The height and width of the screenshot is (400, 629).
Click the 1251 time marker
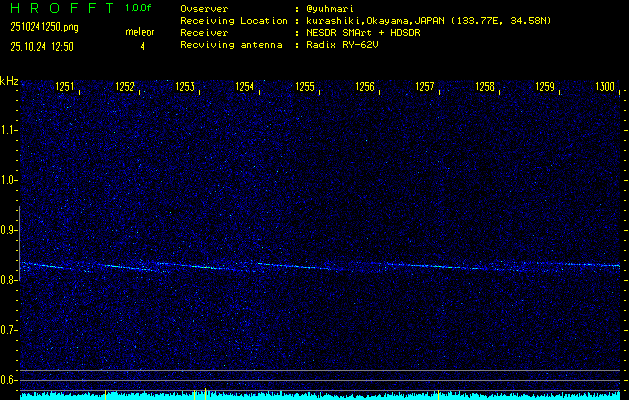(x=65, y=87)
